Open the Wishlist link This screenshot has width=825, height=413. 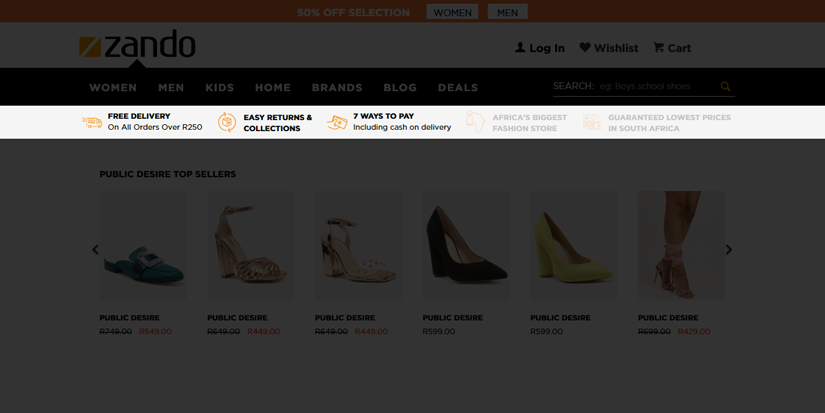click(616, 48)
